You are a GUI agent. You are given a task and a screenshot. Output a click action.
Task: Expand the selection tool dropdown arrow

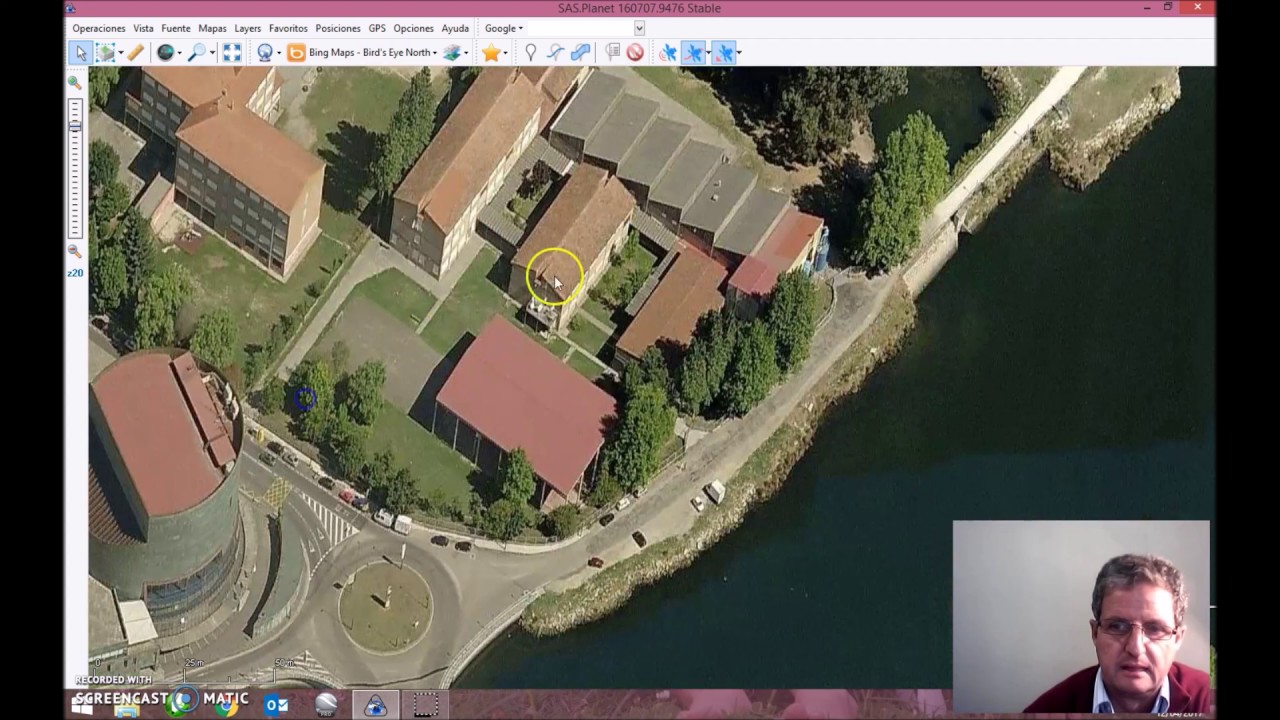(121, 52)
